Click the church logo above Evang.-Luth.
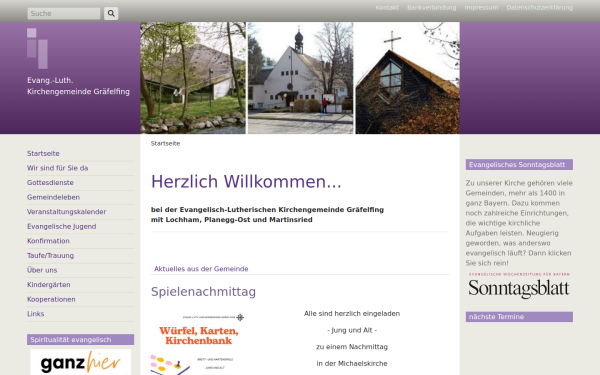 37,48
